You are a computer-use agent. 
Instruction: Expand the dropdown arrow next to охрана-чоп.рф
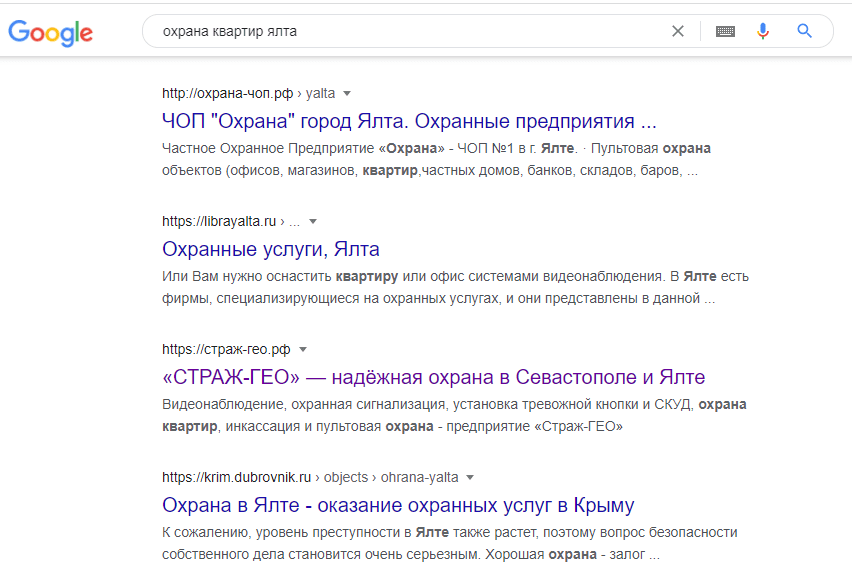(x=347, y=93)
